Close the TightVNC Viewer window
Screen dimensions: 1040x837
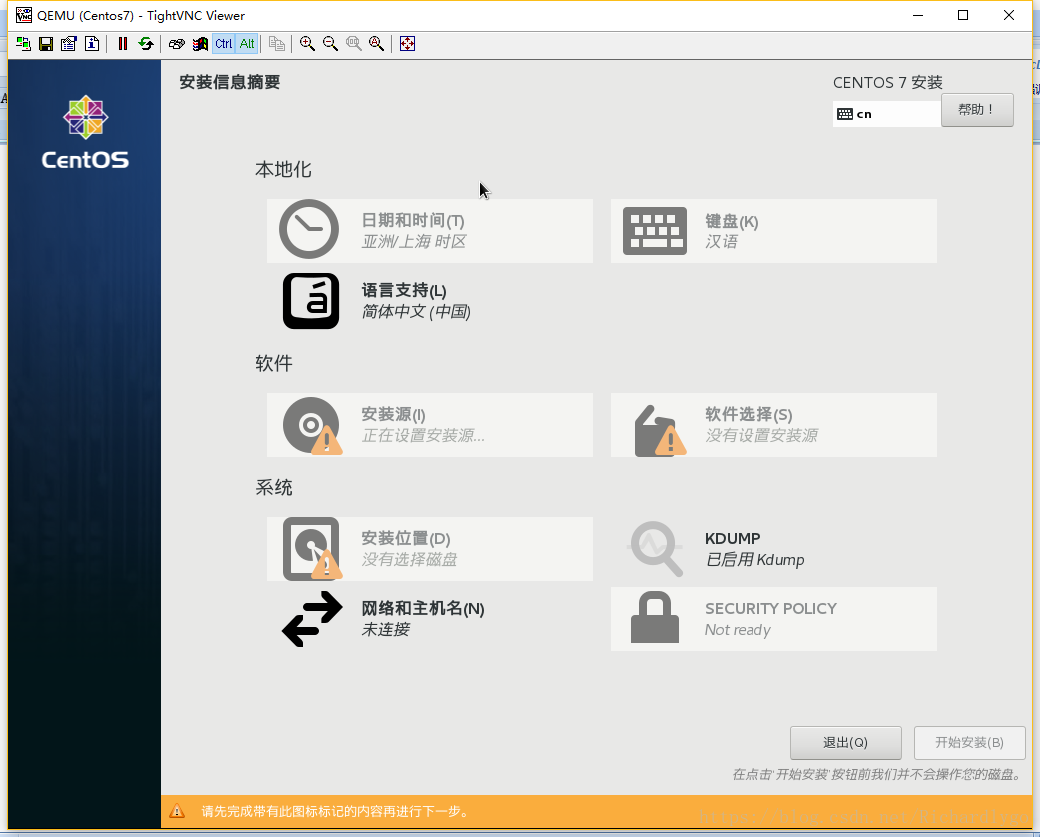(x=1009, y=15)
